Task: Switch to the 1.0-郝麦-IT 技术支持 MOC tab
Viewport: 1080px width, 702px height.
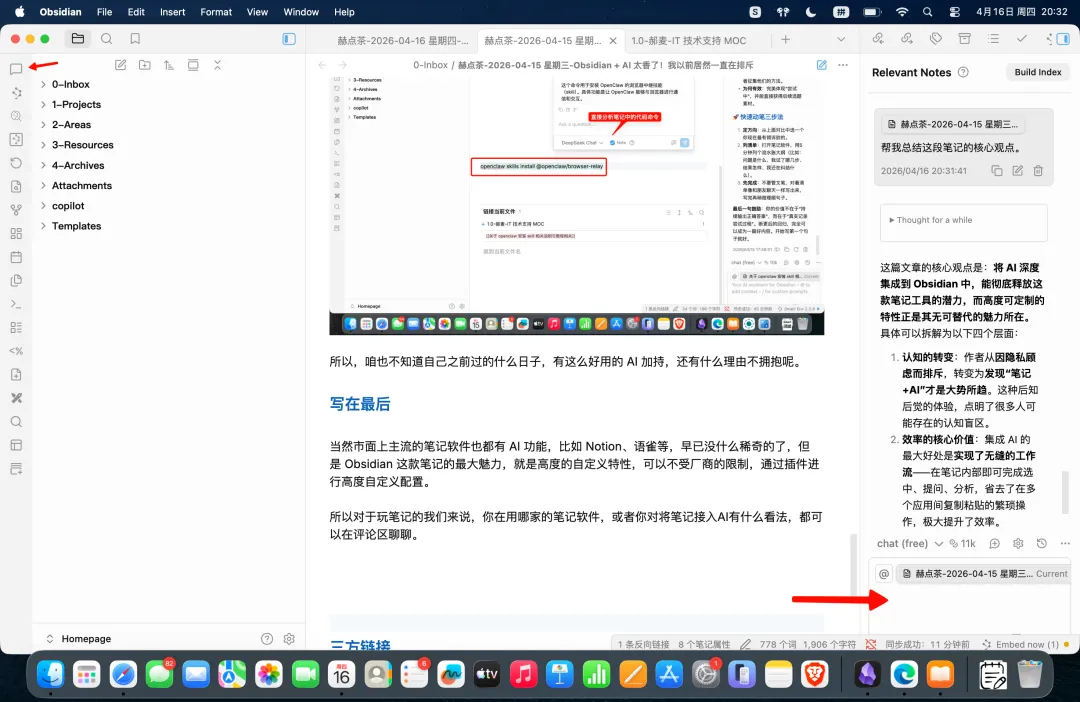Action: (689, 41)
